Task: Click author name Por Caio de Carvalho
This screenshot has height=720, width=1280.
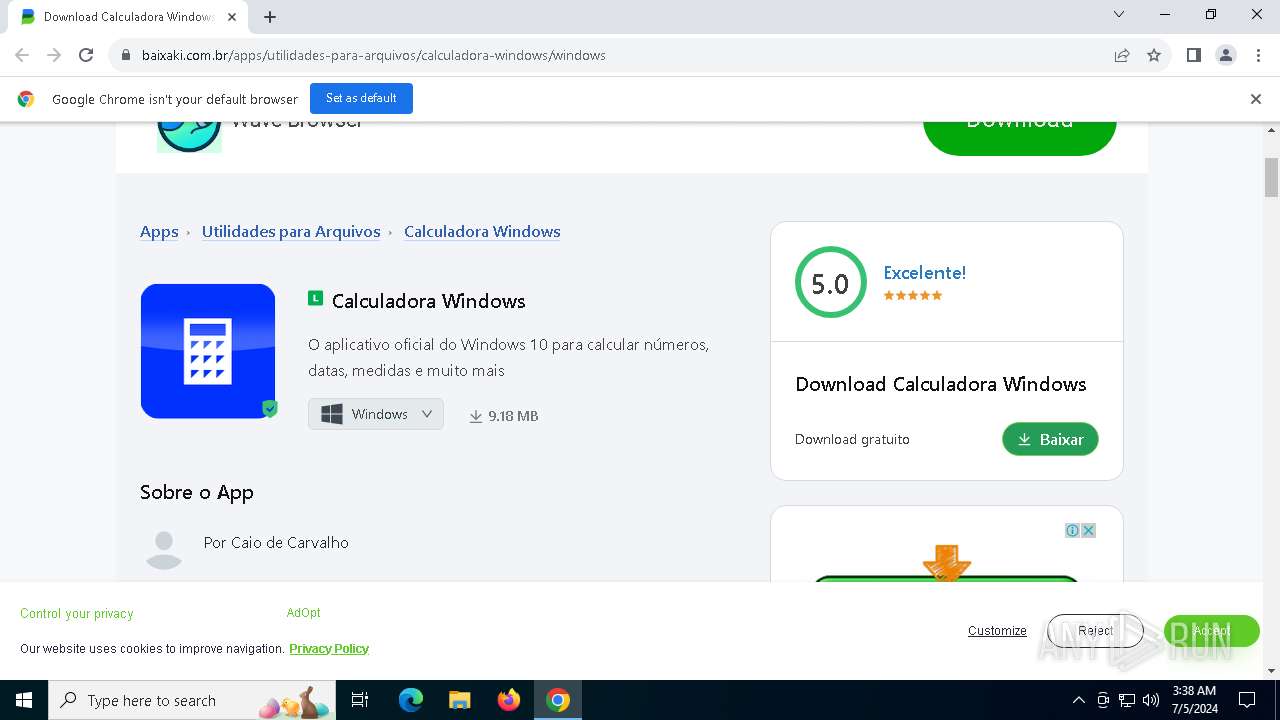Action: (276, 543)
